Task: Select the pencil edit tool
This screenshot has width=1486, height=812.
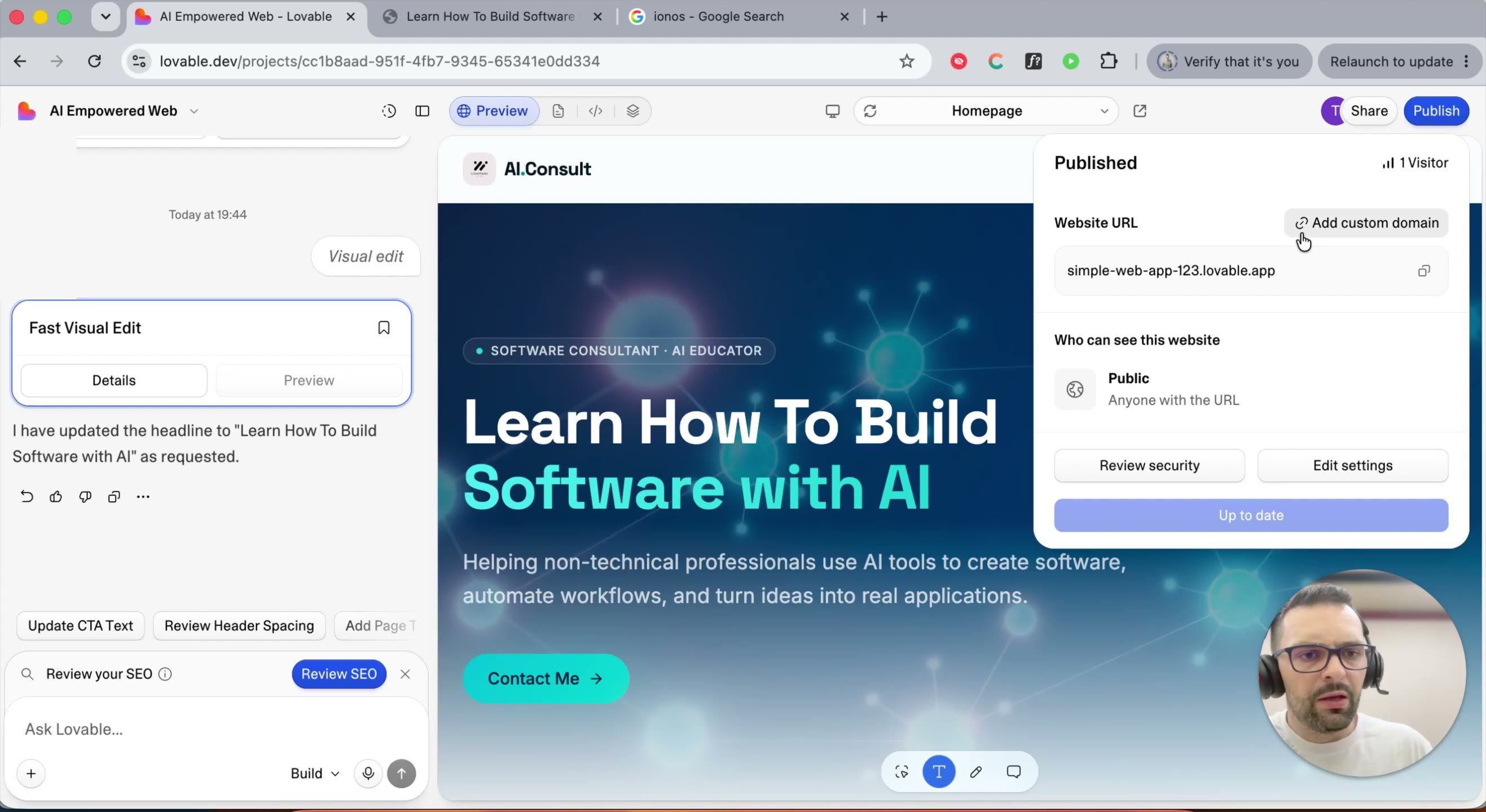Action: [976, 771]
